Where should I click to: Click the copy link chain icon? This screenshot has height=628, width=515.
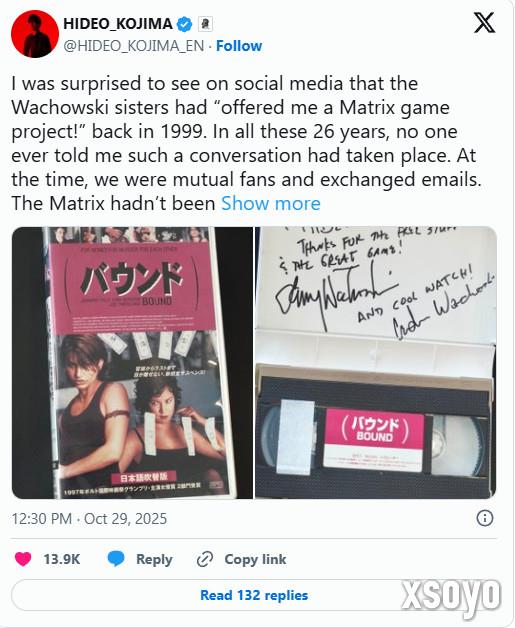tap(205, 559)
